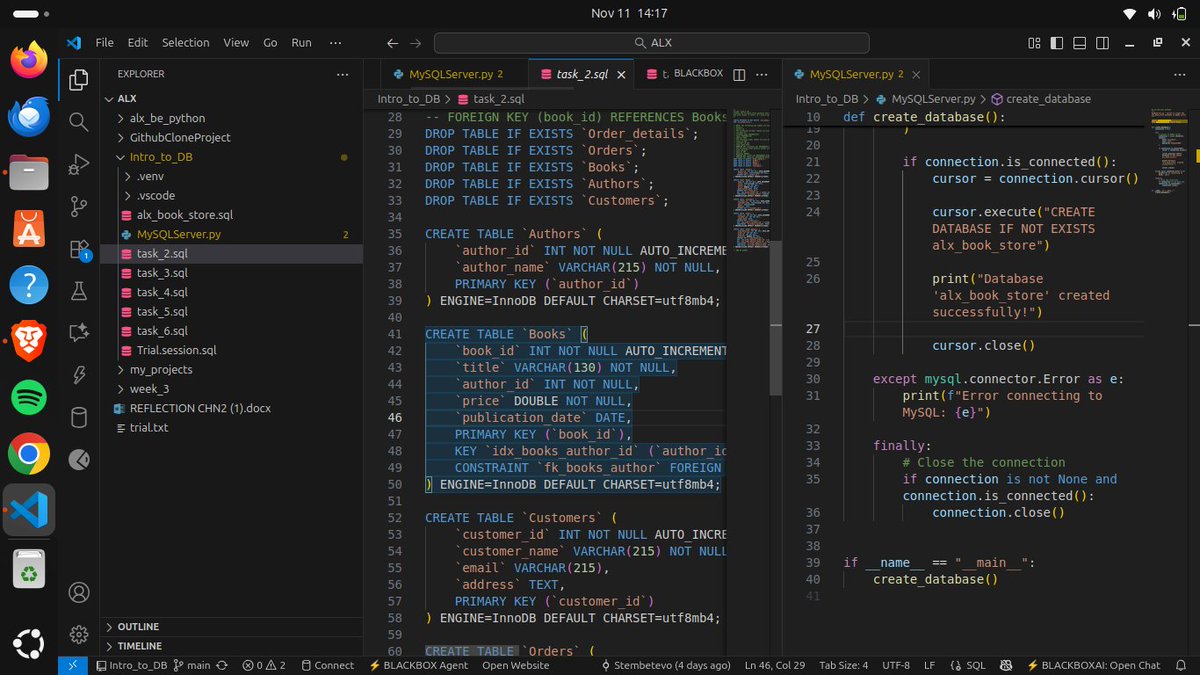This screenshot has width=1200, height=675.
Task: Open the SQLTools database panel
Action: 78,415
